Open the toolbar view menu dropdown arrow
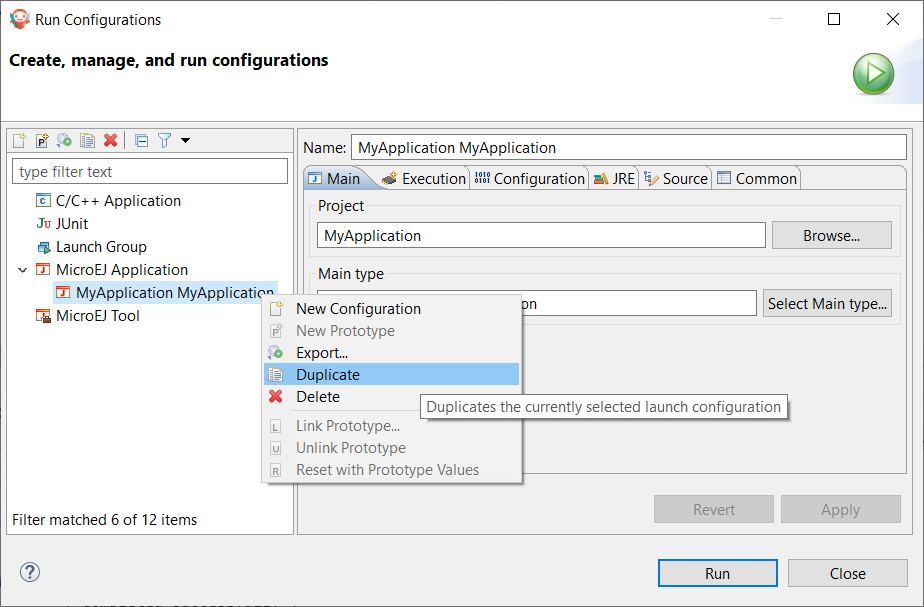Viewport: 924px width, 607px height. [x=184, y=140]
